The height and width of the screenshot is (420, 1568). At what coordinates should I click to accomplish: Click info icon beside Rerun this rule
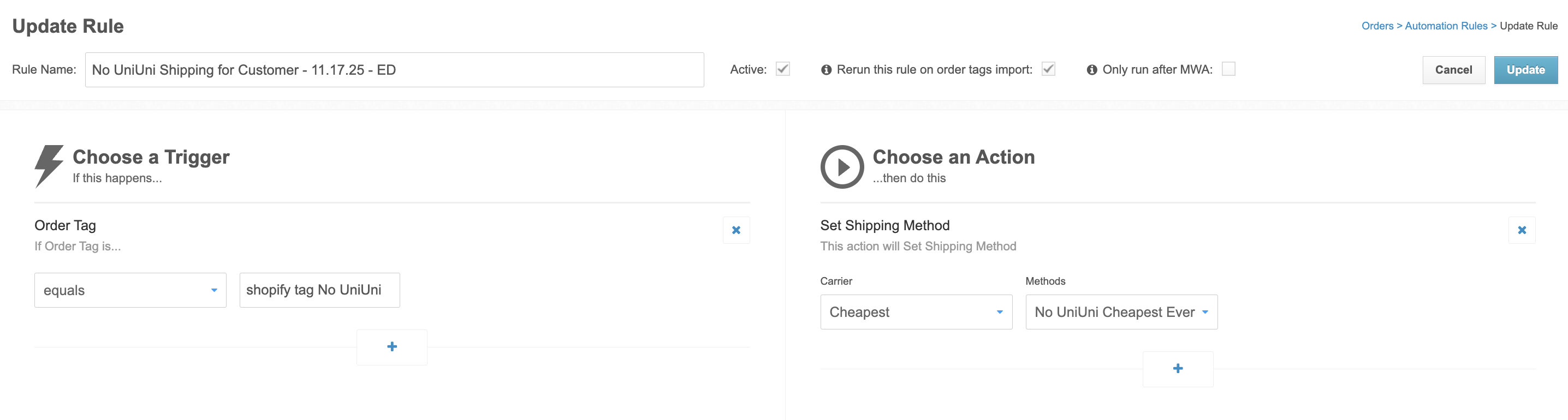tap(825, 70)
